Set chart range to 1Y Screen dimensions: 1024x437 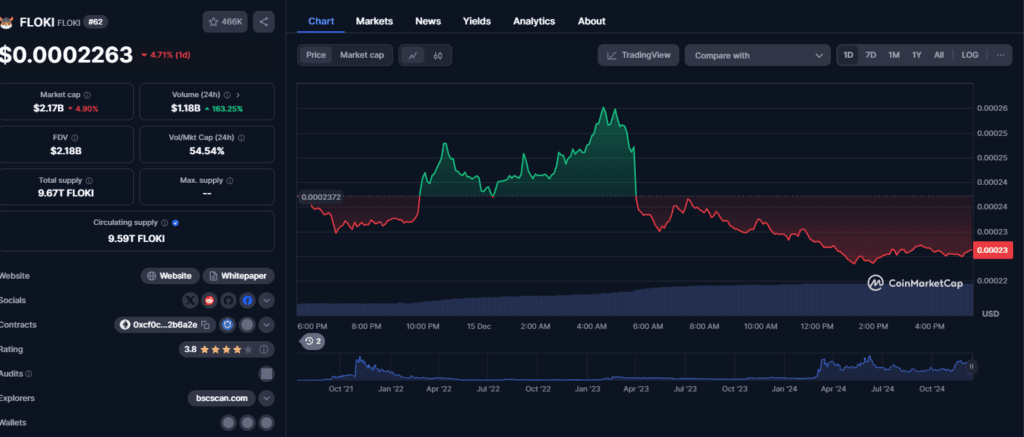point(917,55)
